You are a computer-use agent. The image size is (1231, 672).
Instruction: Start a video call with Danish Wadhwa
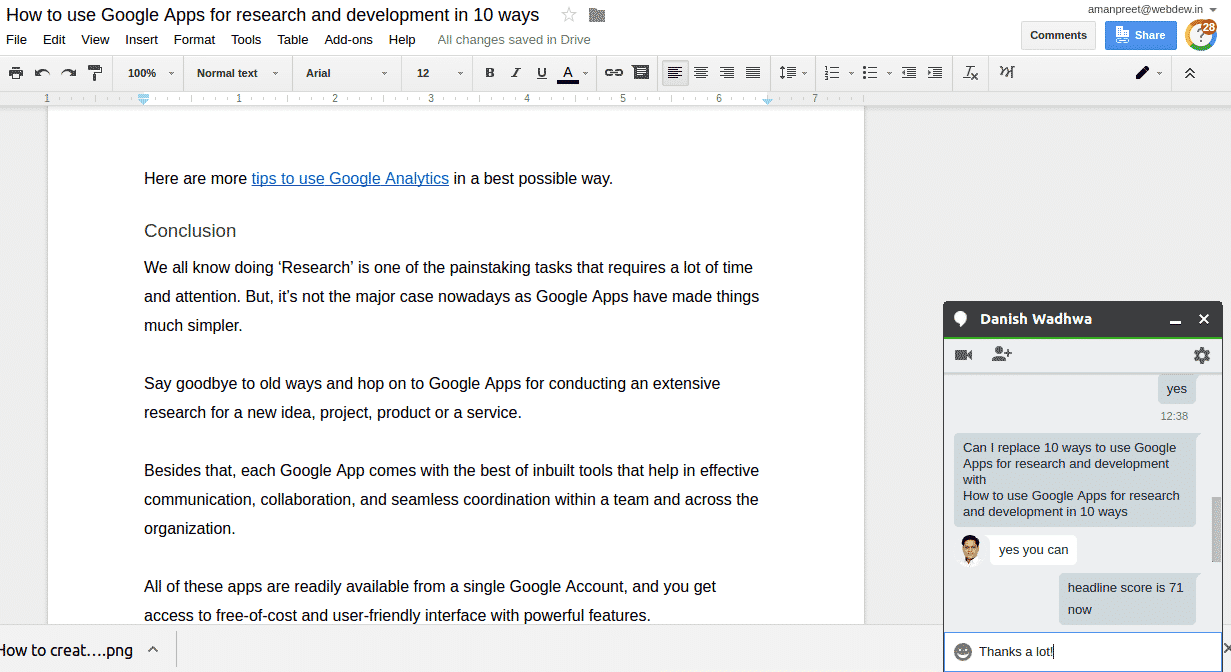(964, 355)
